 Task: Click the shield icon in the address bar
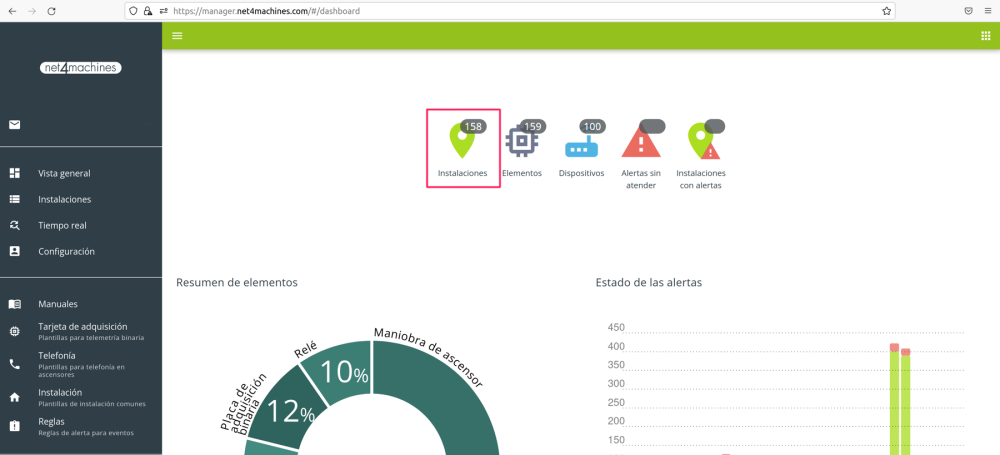(x=133, y=11)
